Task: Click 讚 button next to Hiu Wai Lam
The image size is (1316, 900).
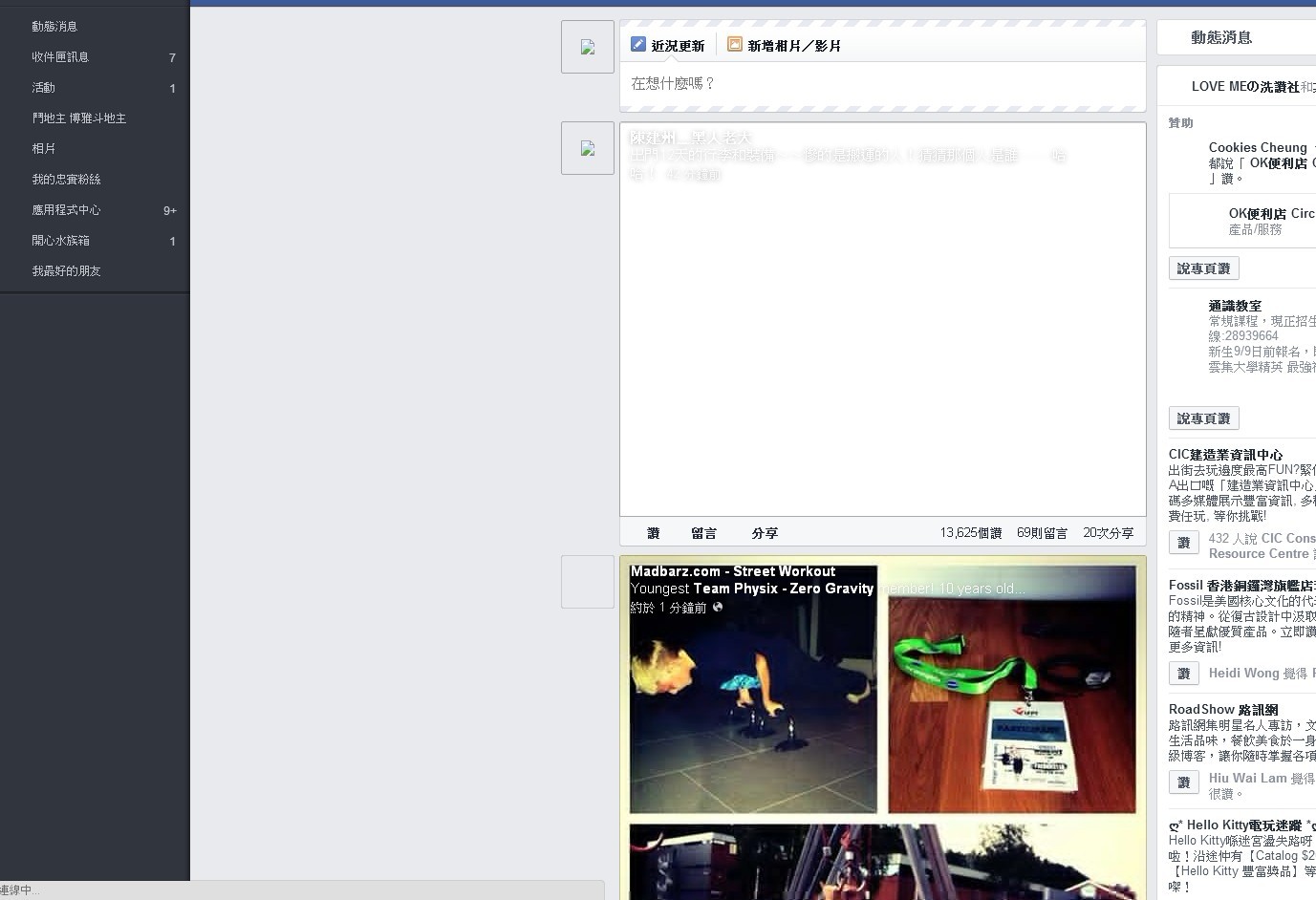Action: (1184, 782)
